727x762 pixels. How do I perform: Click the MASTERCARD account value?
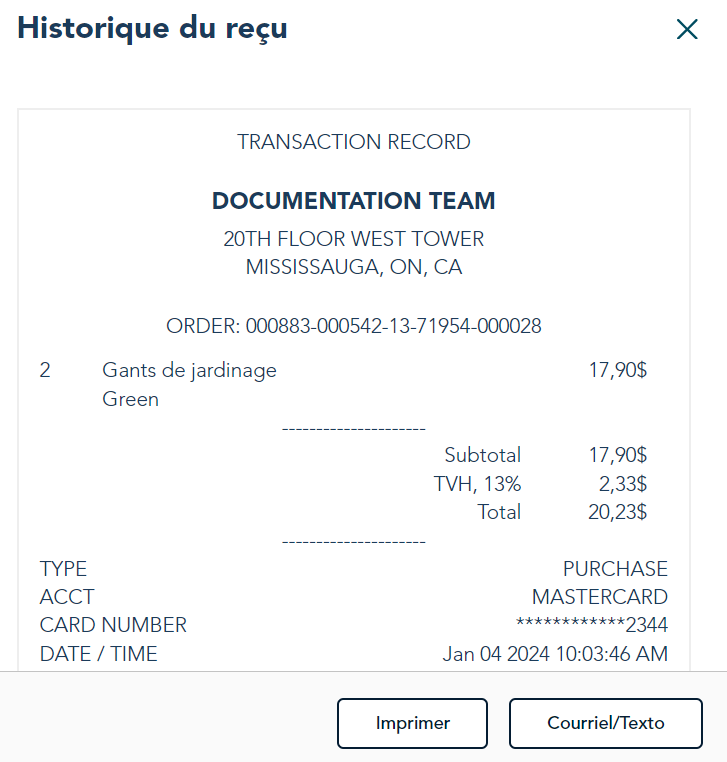point(600,597)
